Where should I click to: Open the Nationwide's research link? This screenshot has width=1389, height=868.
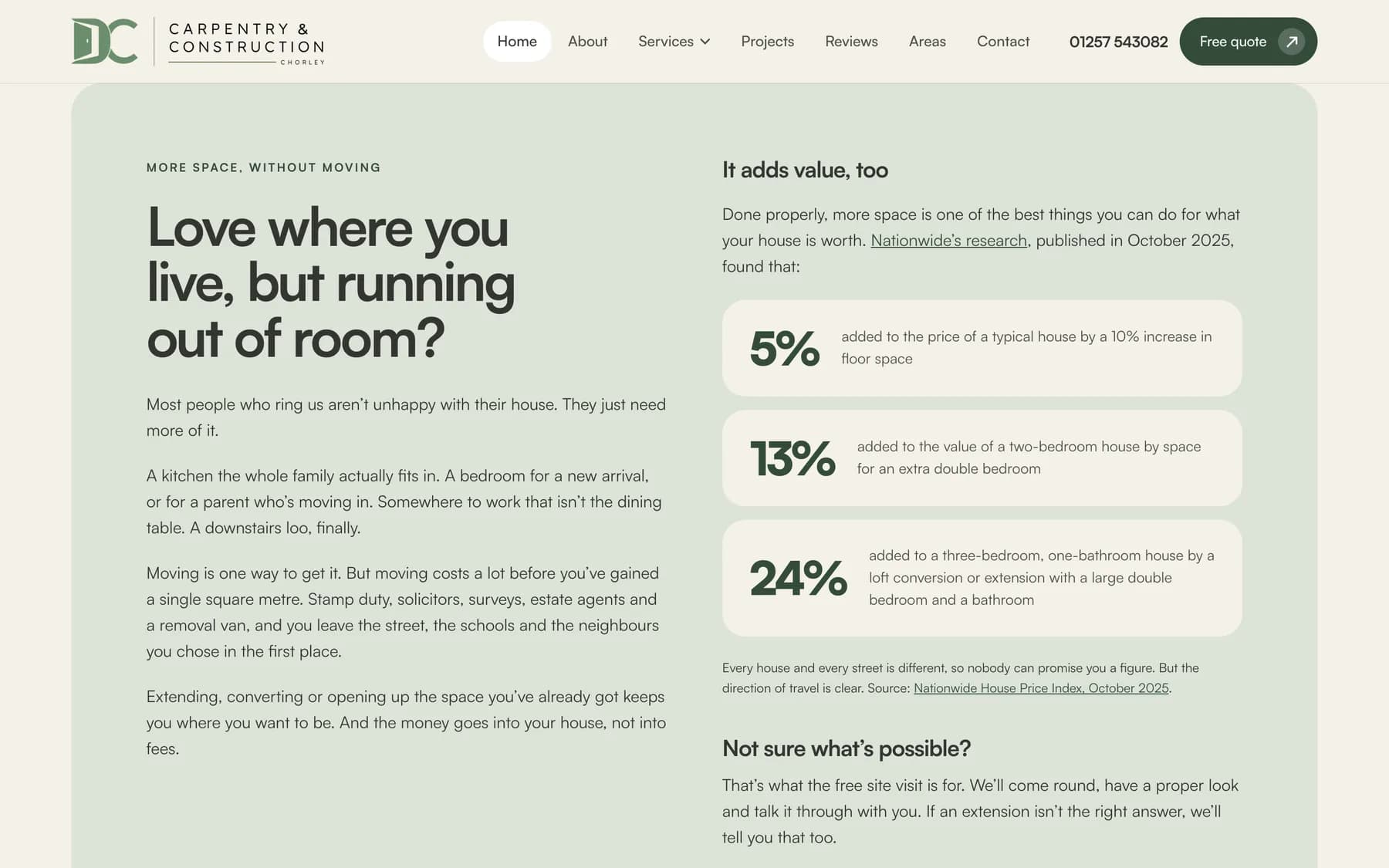tap(948, 241)
